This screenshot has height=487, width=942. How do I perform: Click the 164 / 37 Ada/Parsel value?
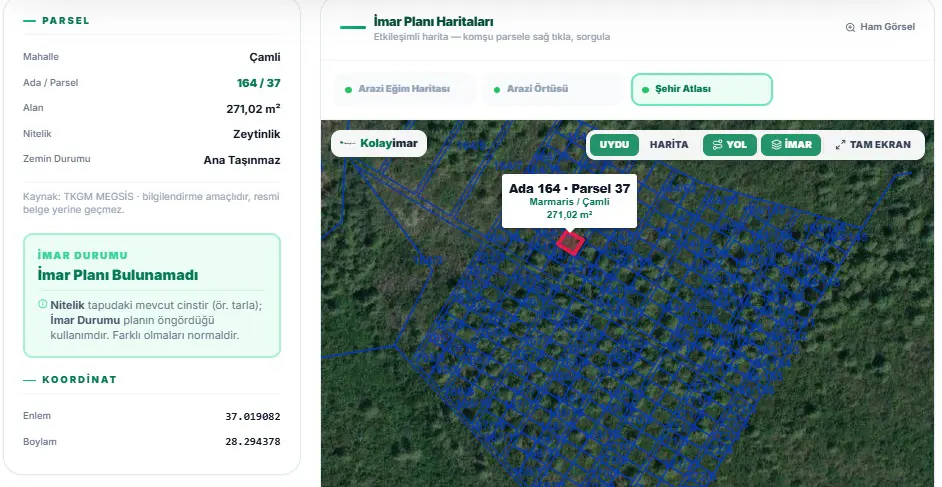[258, 83]
